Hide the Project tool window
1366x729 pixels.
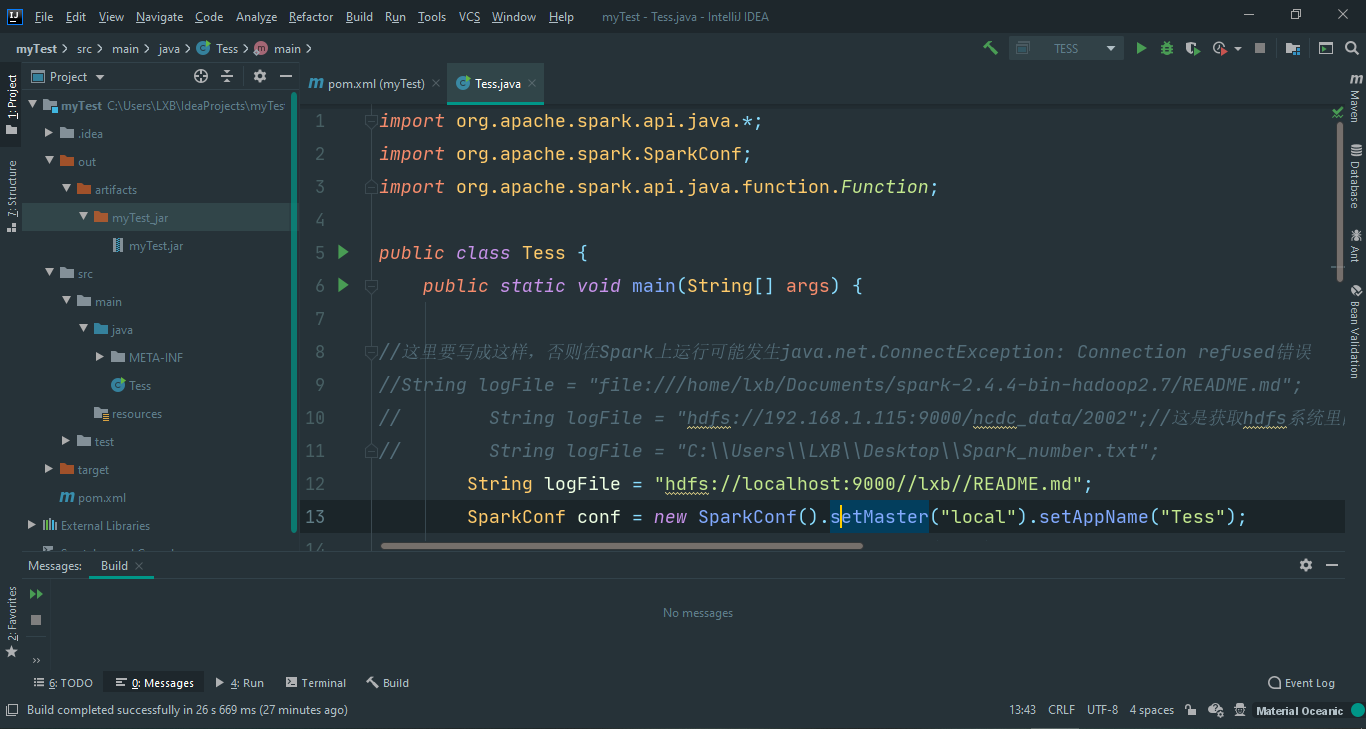pyautogui.click(x=285, y=76)
